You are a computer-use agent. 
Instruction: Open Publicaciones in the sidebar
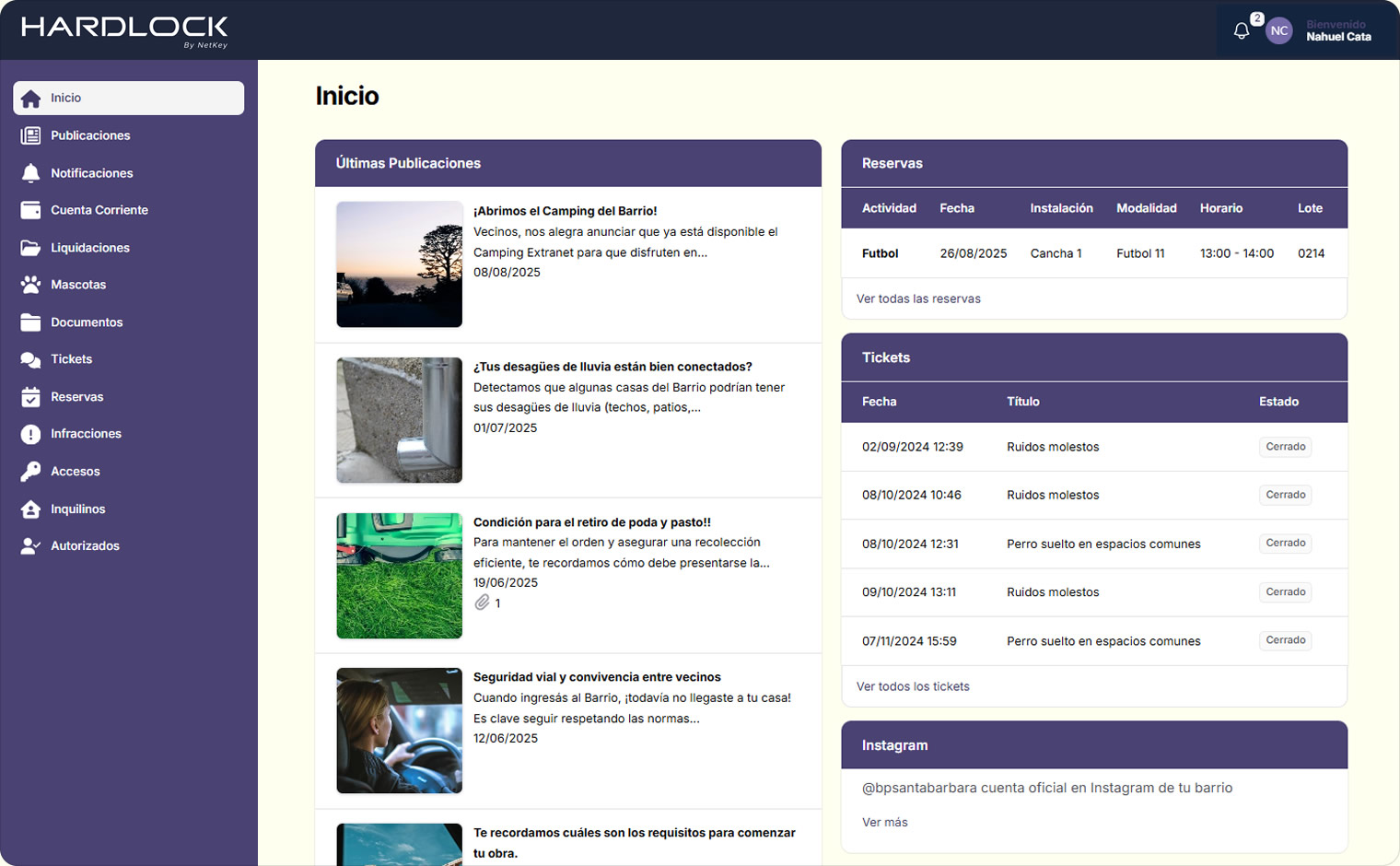(90, 135)
